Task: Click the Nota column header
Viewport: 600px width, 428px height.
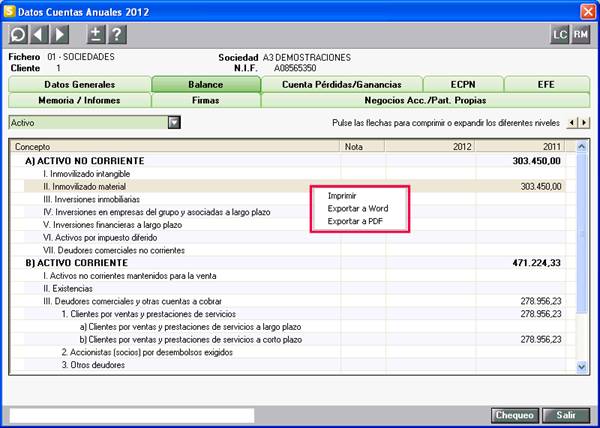Action: pyautogui.click(x=363, y=146)
